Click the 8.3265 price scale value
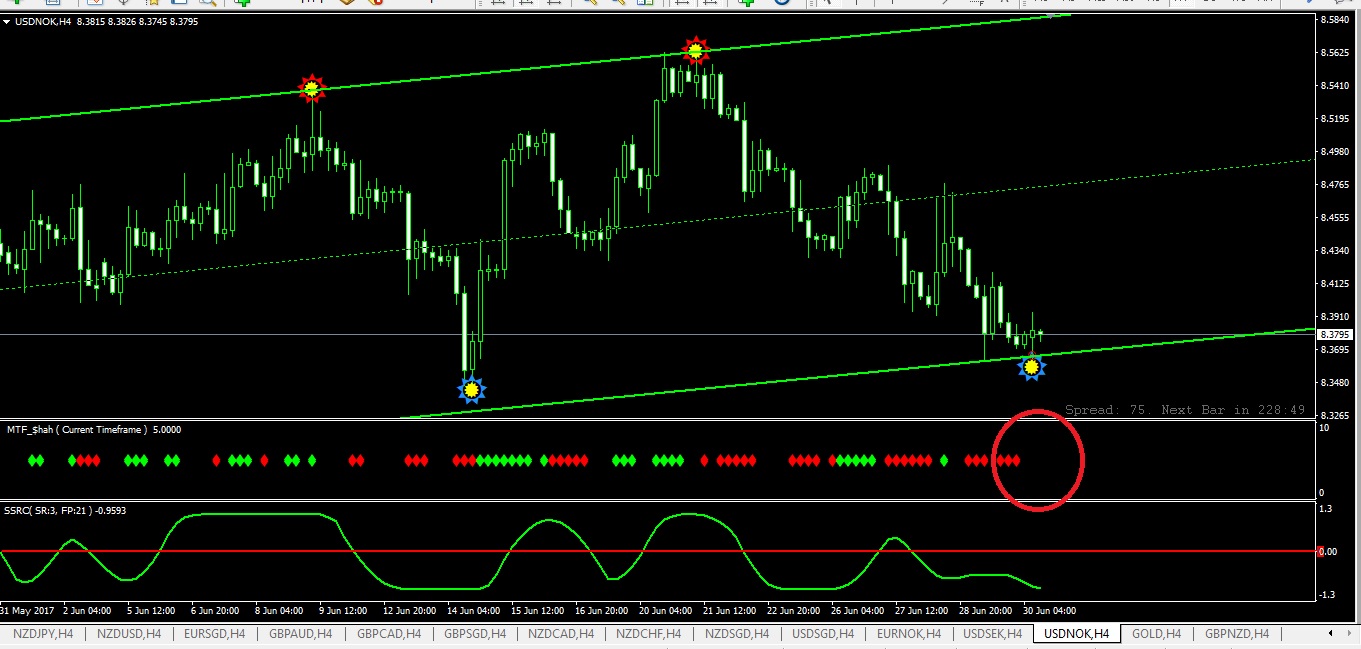Screen dimensions: 1361x649 pos(1335,415)
